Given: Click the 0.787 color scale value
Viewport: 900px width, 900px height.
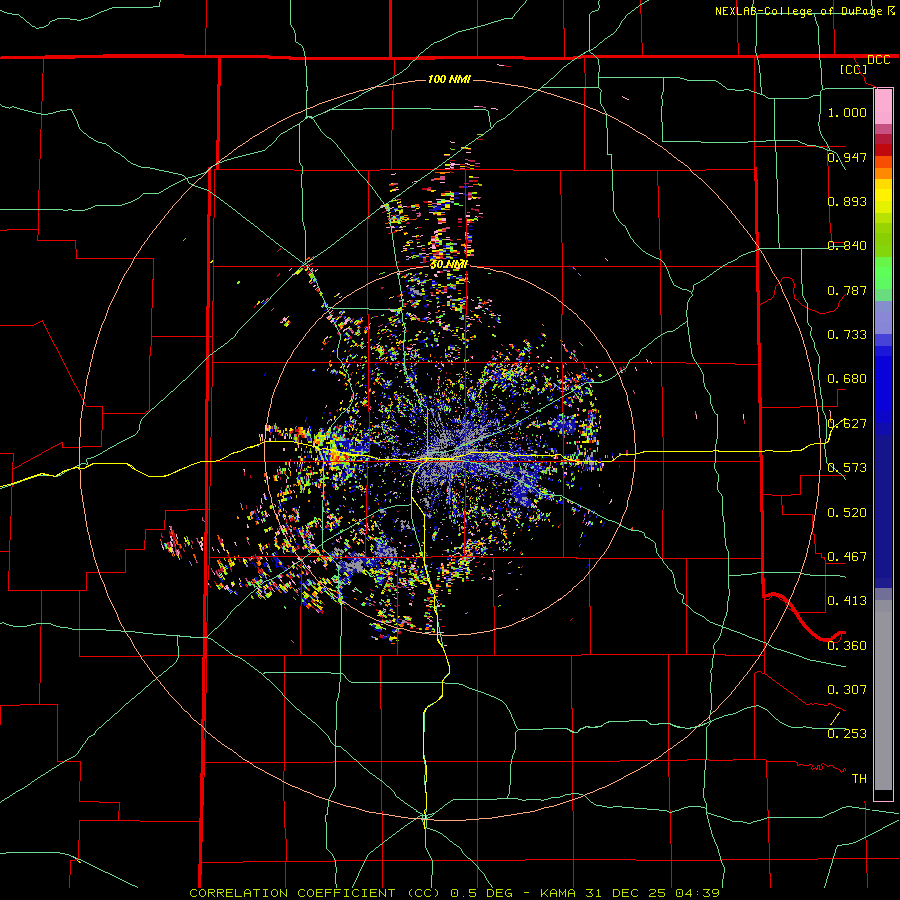Looking at the screenshot, I should [x=847, y=290].
